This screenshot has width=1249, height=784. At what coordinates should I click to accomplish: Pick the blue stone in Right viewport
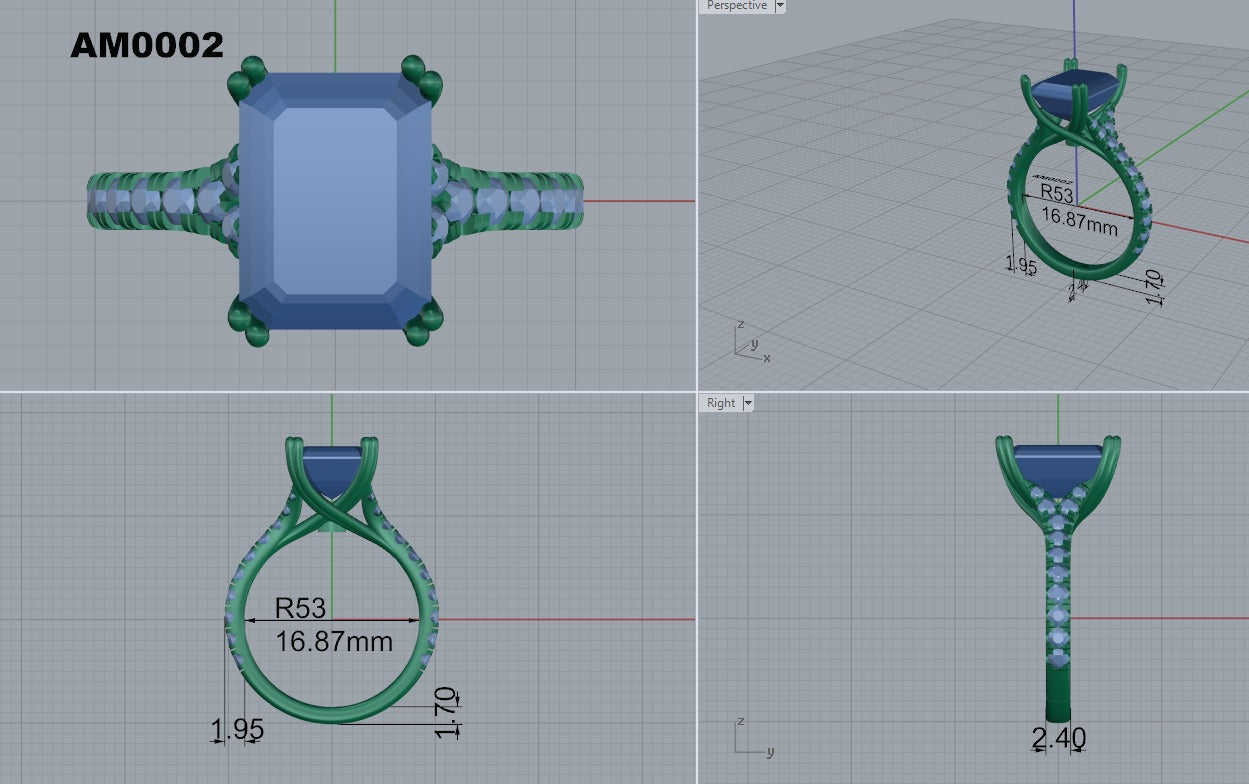click(1058, 463)
